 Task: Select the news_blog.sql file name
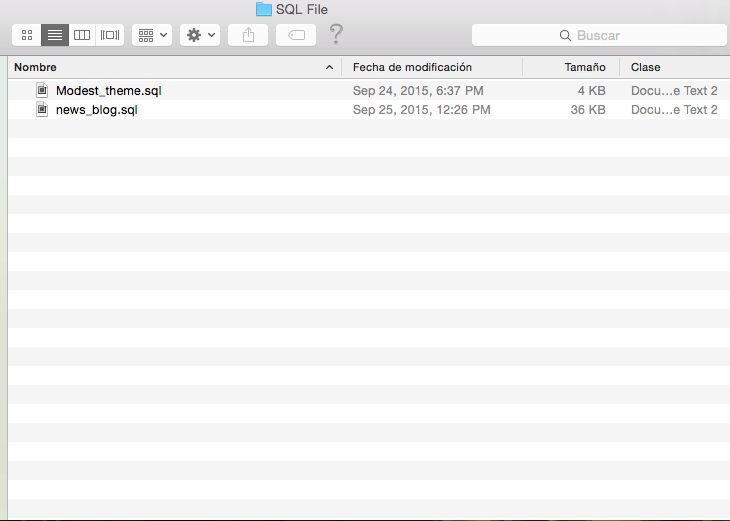click(x=96, y=109)
